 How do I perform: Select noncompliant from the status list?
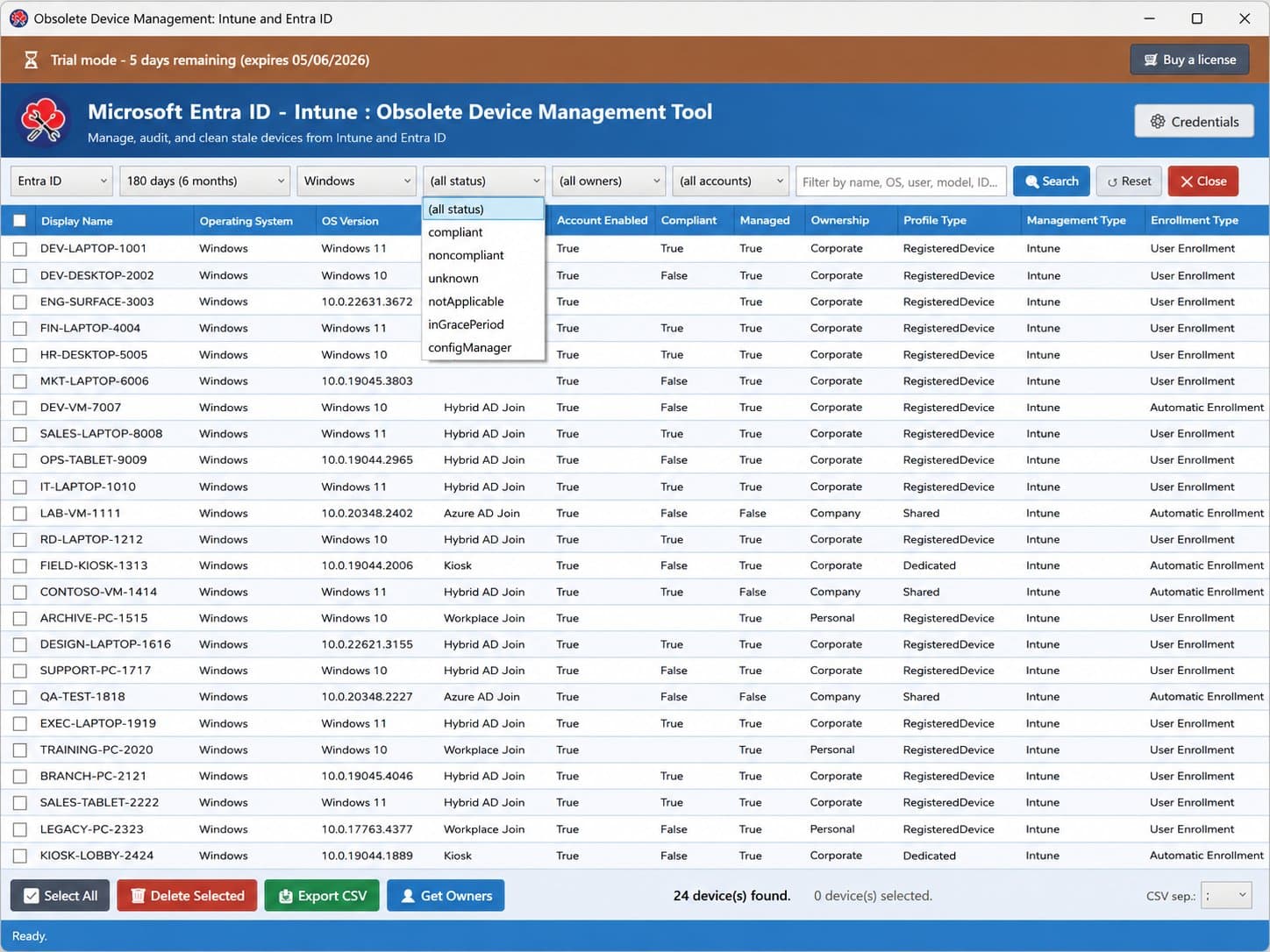point(483,255)
